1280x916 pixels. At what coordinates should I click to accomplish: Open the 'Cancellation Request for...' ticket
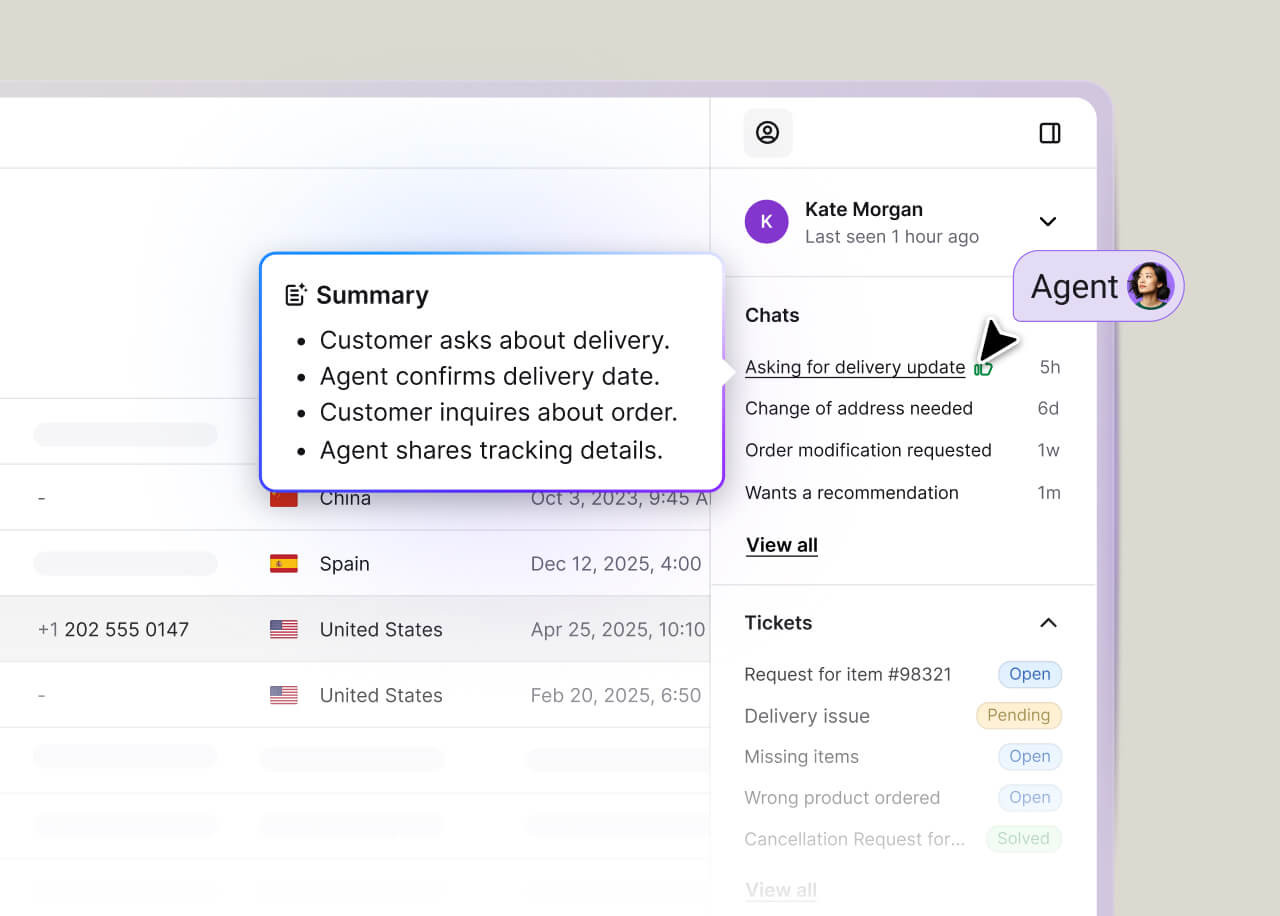click(x=854, y=839)
